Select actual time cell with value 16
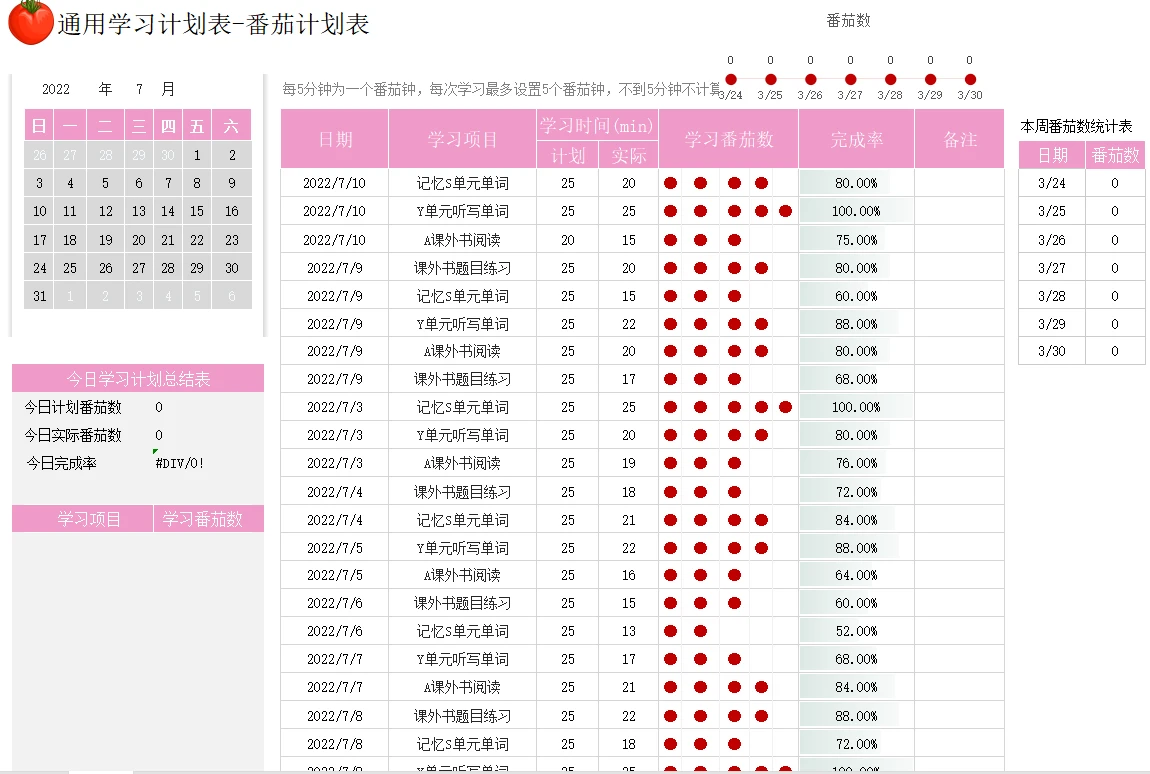The image size is (1150, 774). (x=629, y=576)
